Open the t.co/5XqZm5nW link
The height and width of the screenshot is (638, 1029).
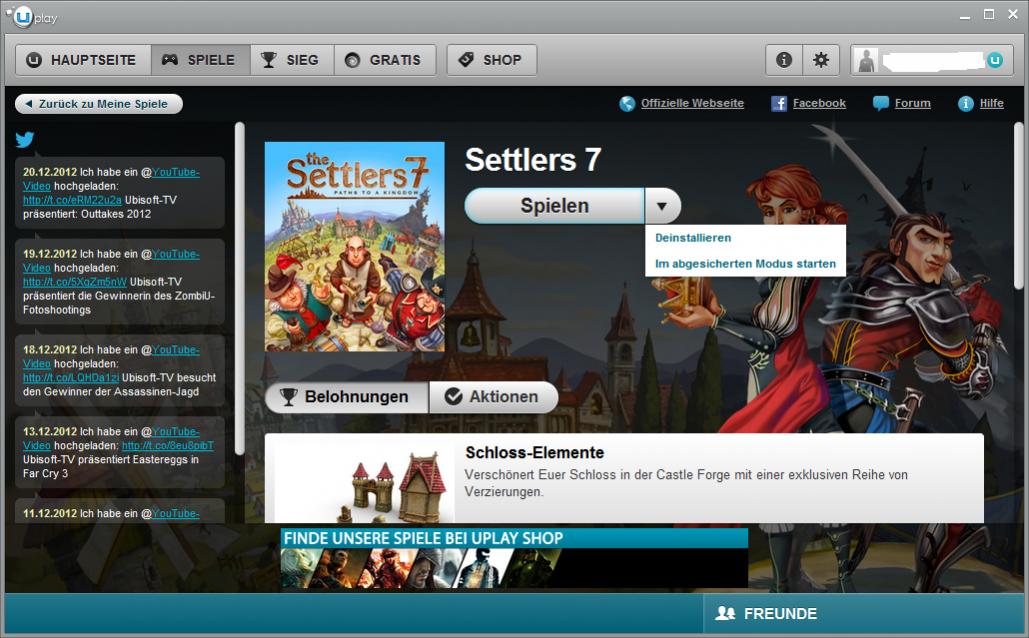[75, 282]
